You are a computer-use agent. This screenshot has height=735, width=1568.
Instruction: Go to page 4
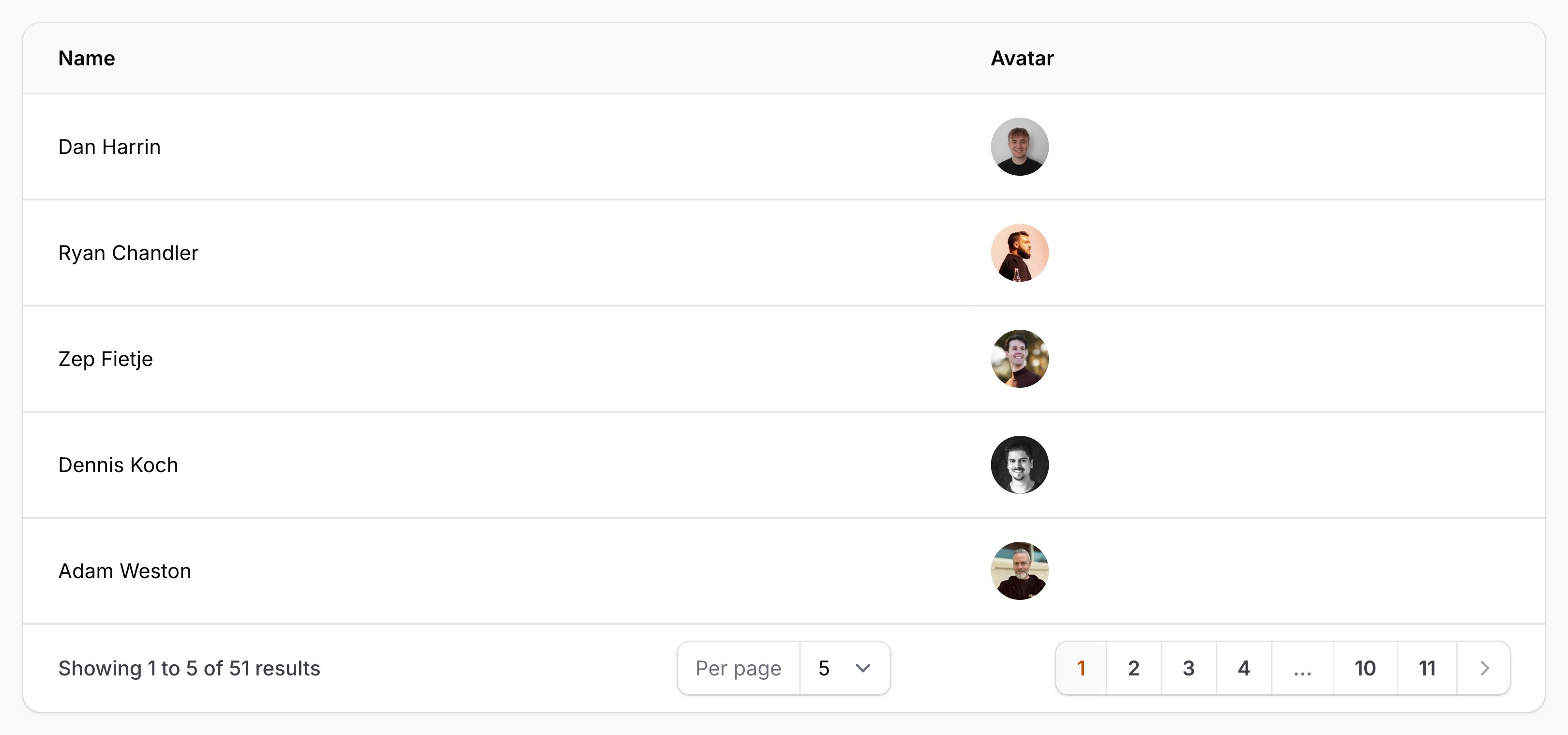click(1244, 668)
